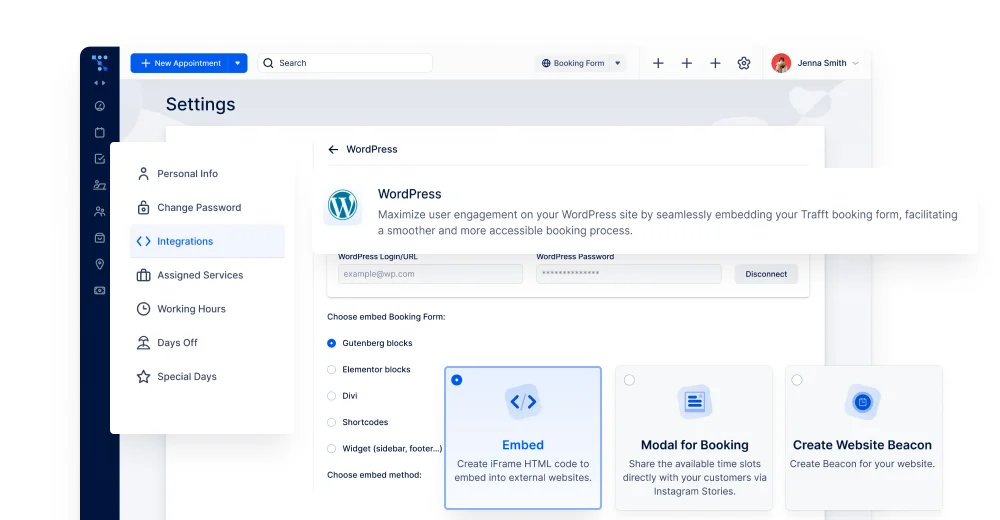Select Divi radio button

[x=332, y=396]
